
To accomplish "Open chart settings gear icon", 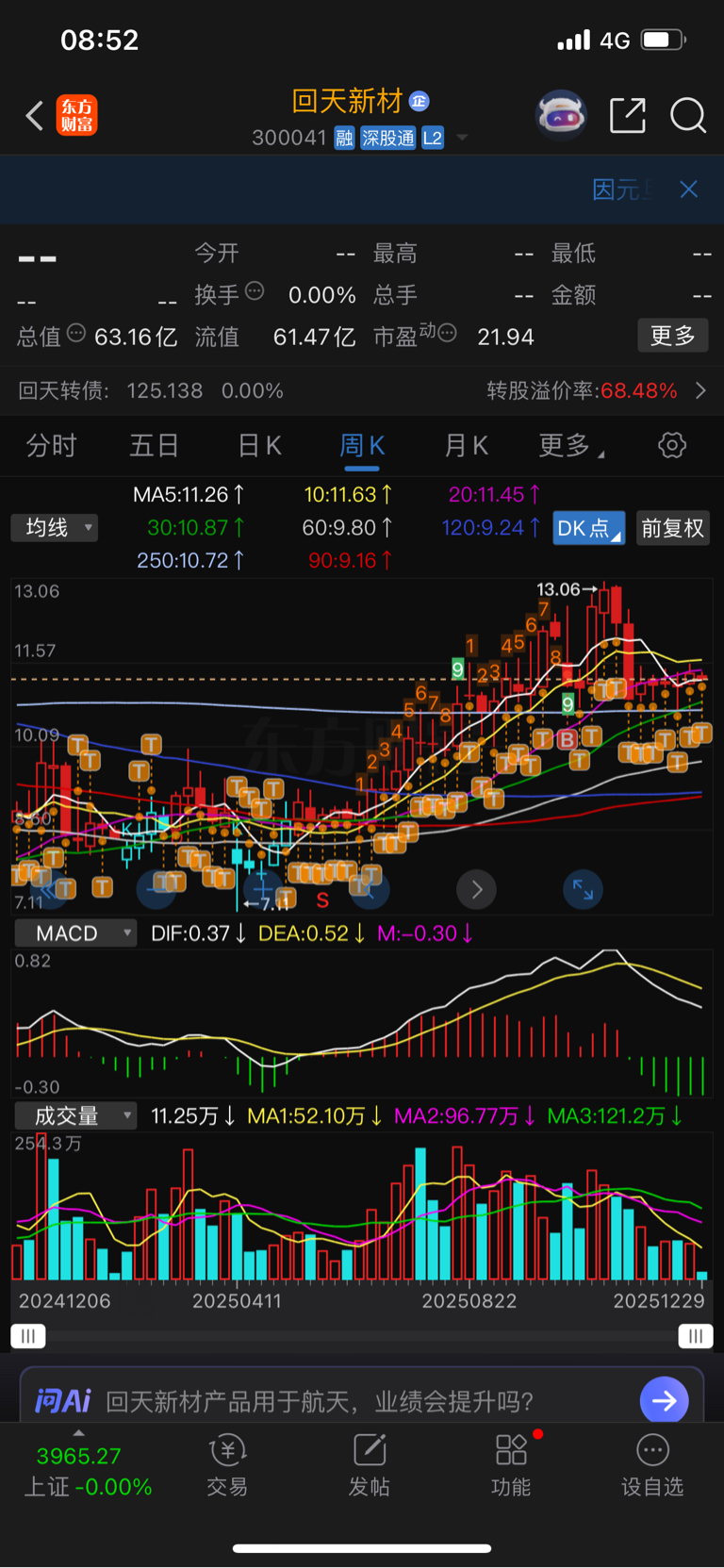I will tap(672, 445).
